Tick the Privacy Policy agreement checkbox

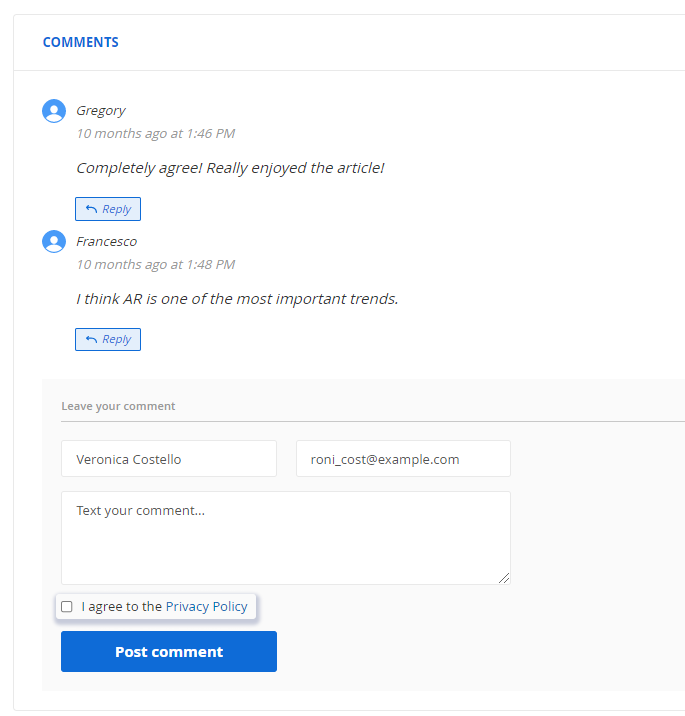(67, 606)
